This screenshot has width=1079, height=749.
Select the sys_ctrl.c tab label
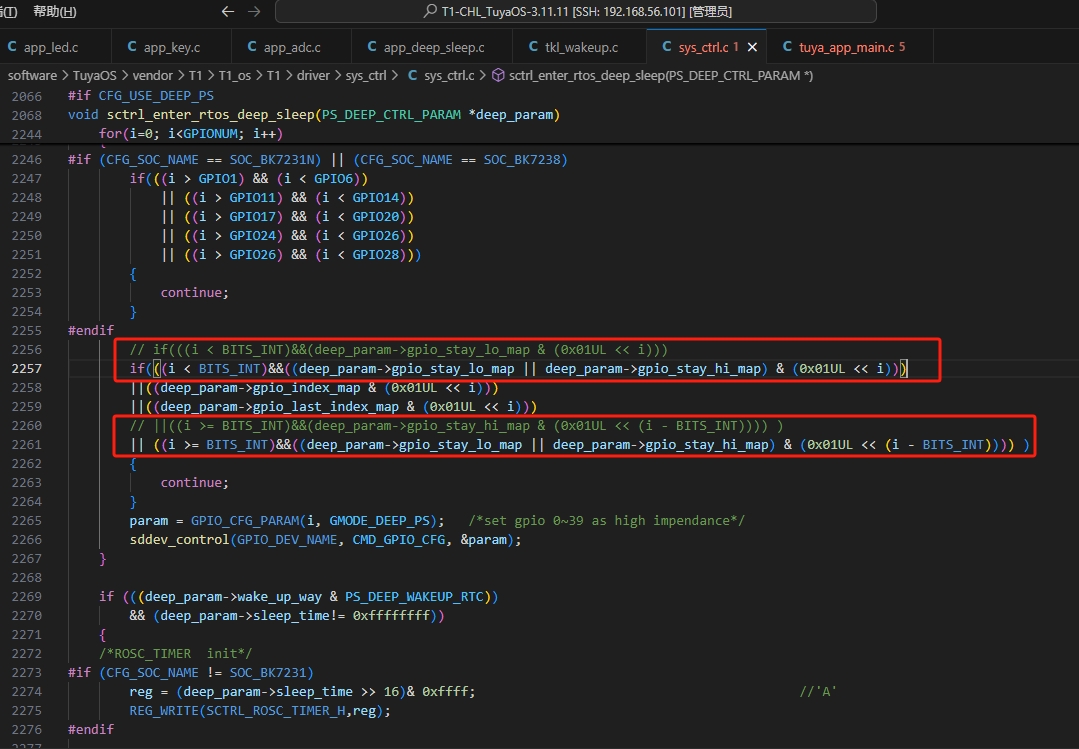pos(703,48)
